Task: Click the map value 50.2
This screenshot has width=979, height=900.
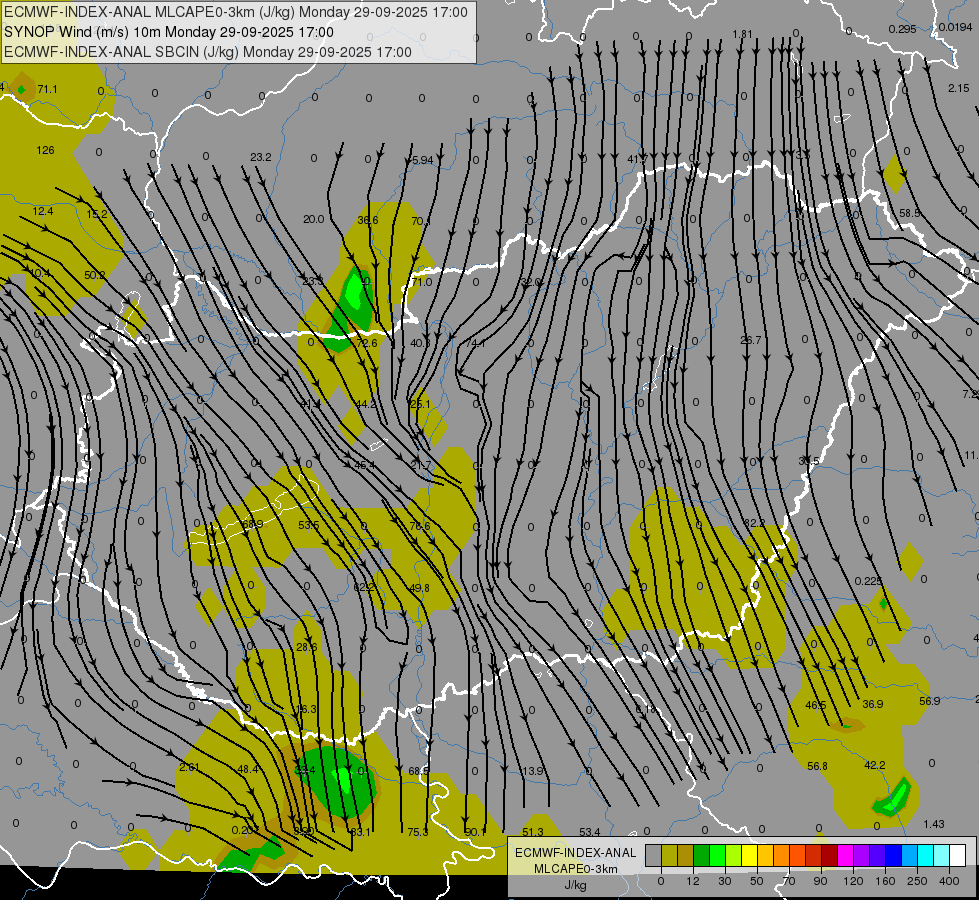Action: tap(95, 275)
